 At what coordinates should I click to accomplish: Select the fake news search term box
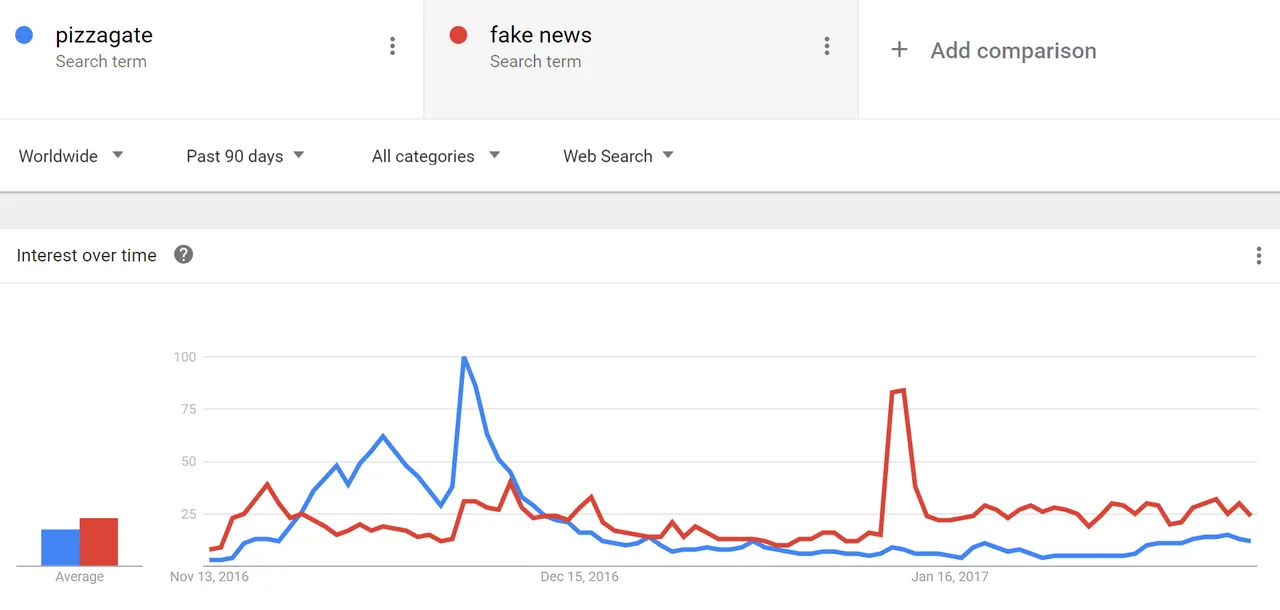pos(641,59)
